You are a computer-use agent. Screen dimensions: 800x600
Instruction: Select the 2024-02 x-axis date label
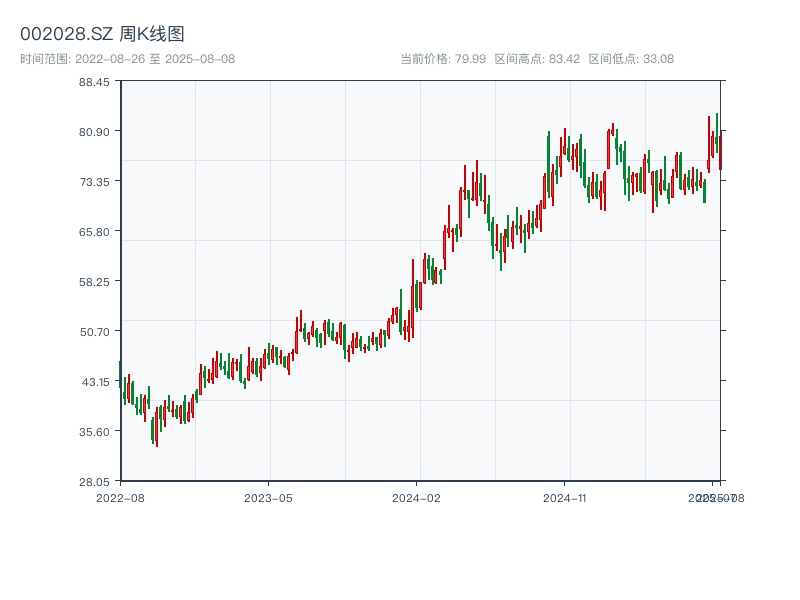tap(417, 497)
